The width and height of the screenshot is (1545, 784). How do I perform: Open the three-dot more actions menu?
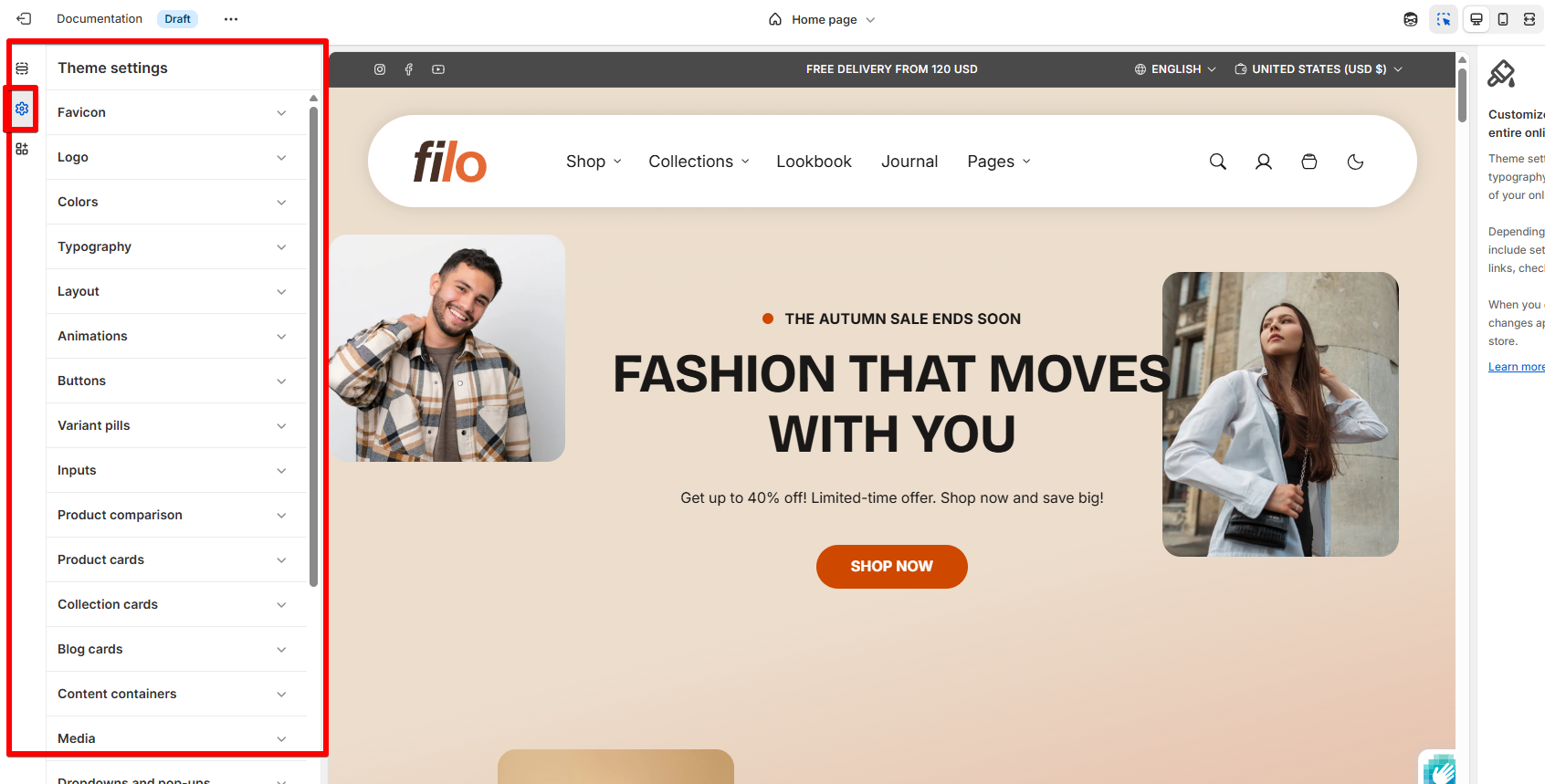coord(231,19)
